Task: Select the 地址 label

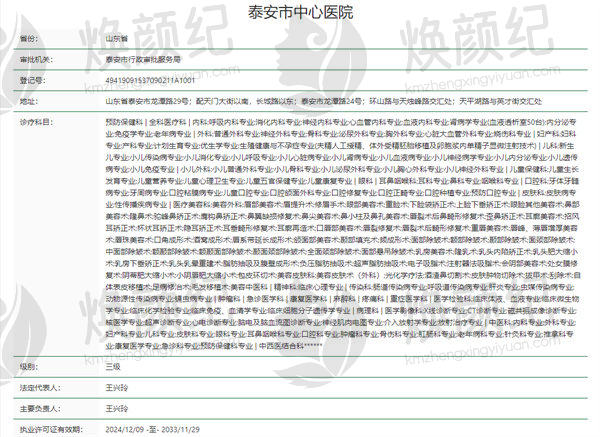Action: [x=29, y=101]
